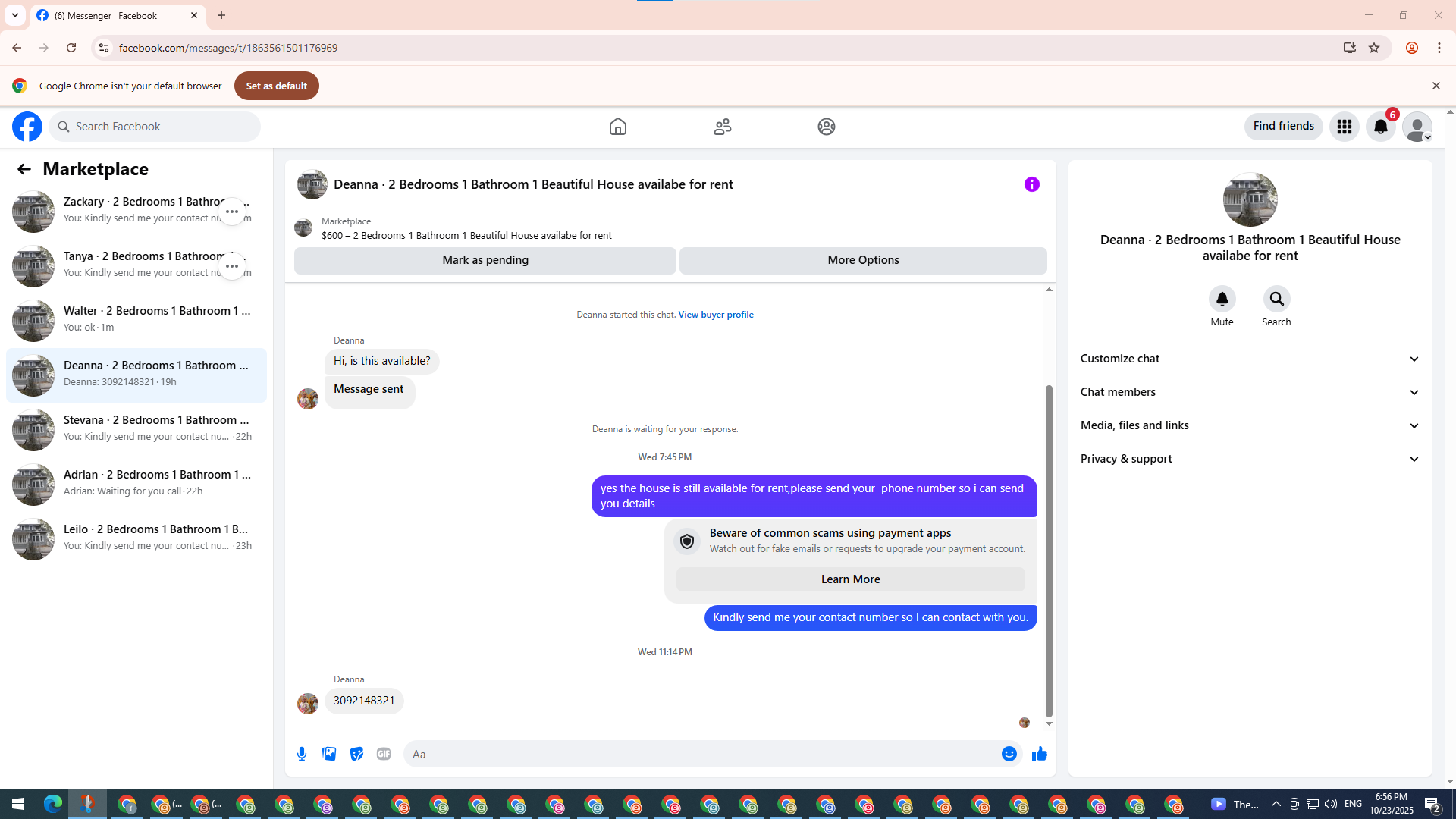Open the GIF picker icon
Screen dimensions: 1456x819
pyautogui.click(x=384, y=754)
